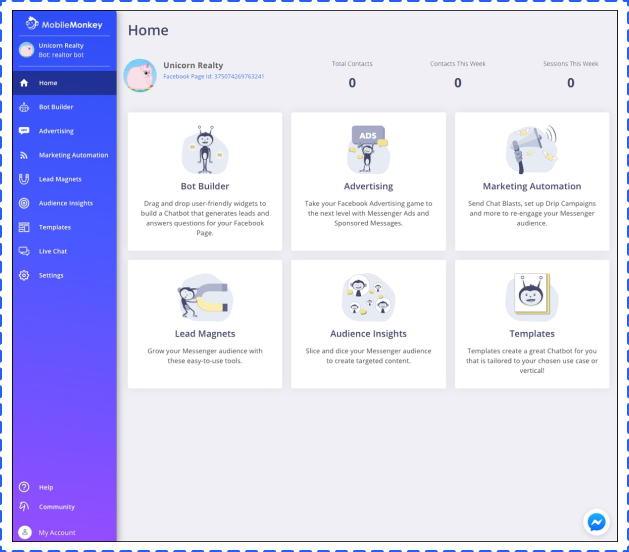Click the MobileMonkey logo icon
This screenshot has height=552, width=629.
point(32,23)
